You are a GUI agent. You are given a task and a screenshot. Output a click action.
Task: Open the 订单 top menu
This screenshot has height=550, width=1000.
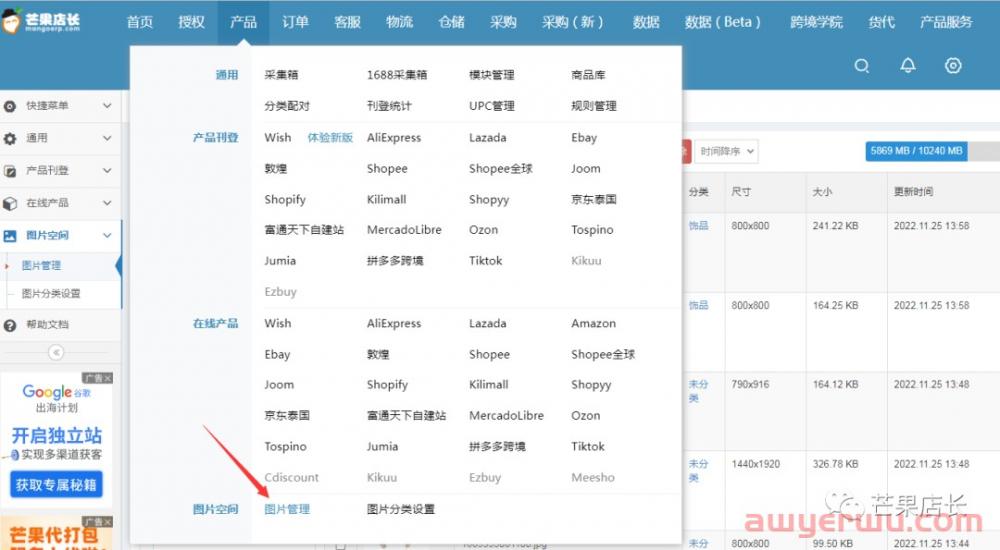[x=295, y=22]
